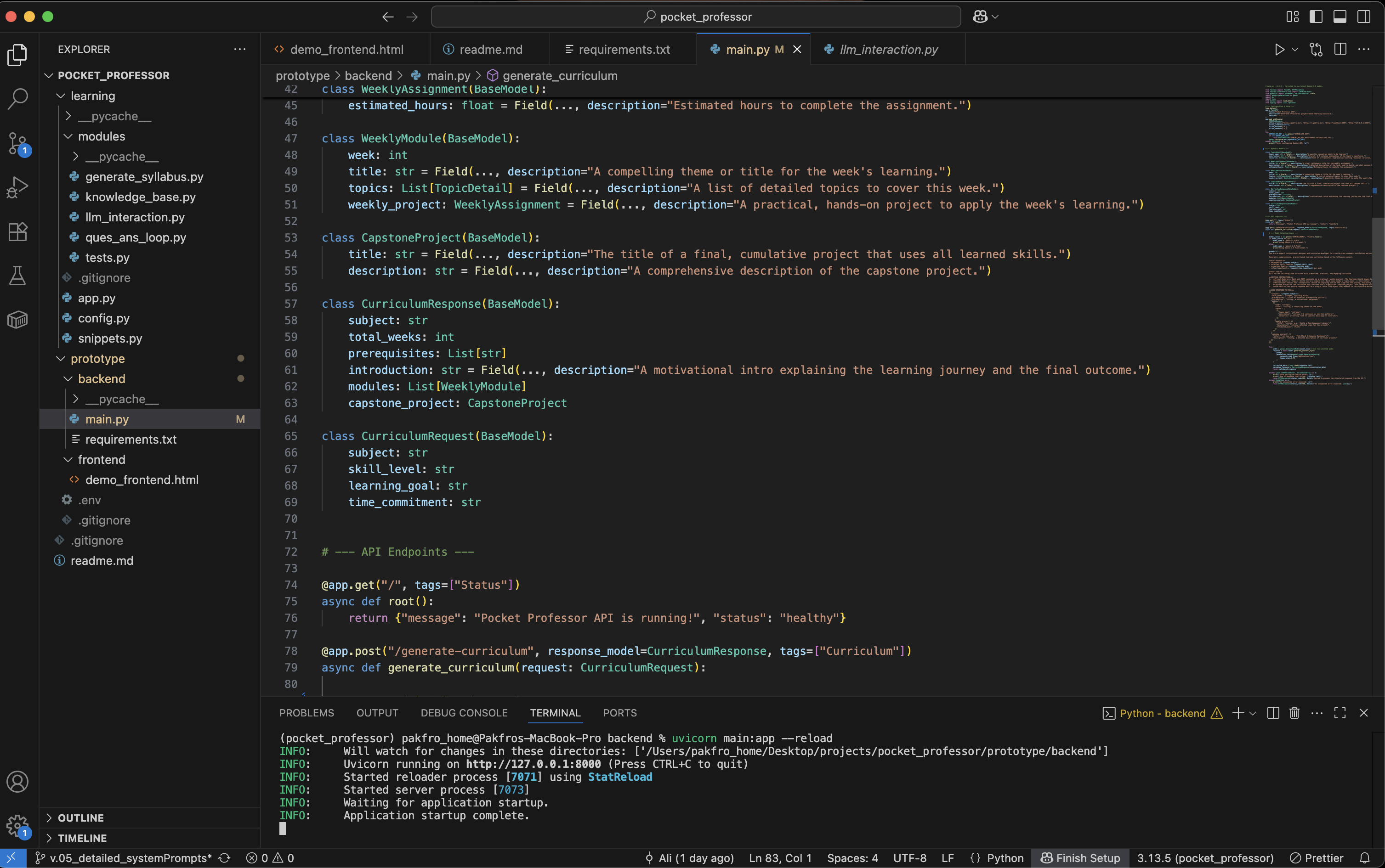Screen dimensions: 1385x868
Task: Expand the __pycache__ folder under backend
Action: (75, 399)
